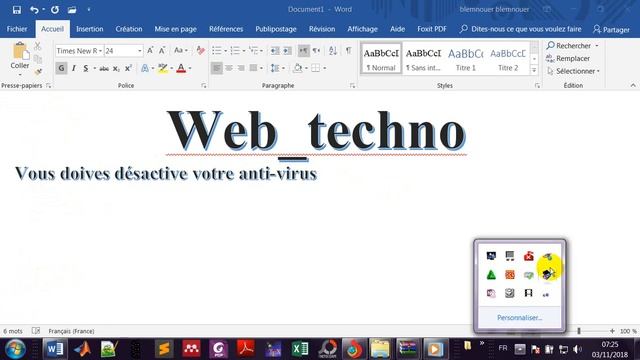Redo the last action in the quick access toolbar

pyautogui.click(x=55, y=9)
